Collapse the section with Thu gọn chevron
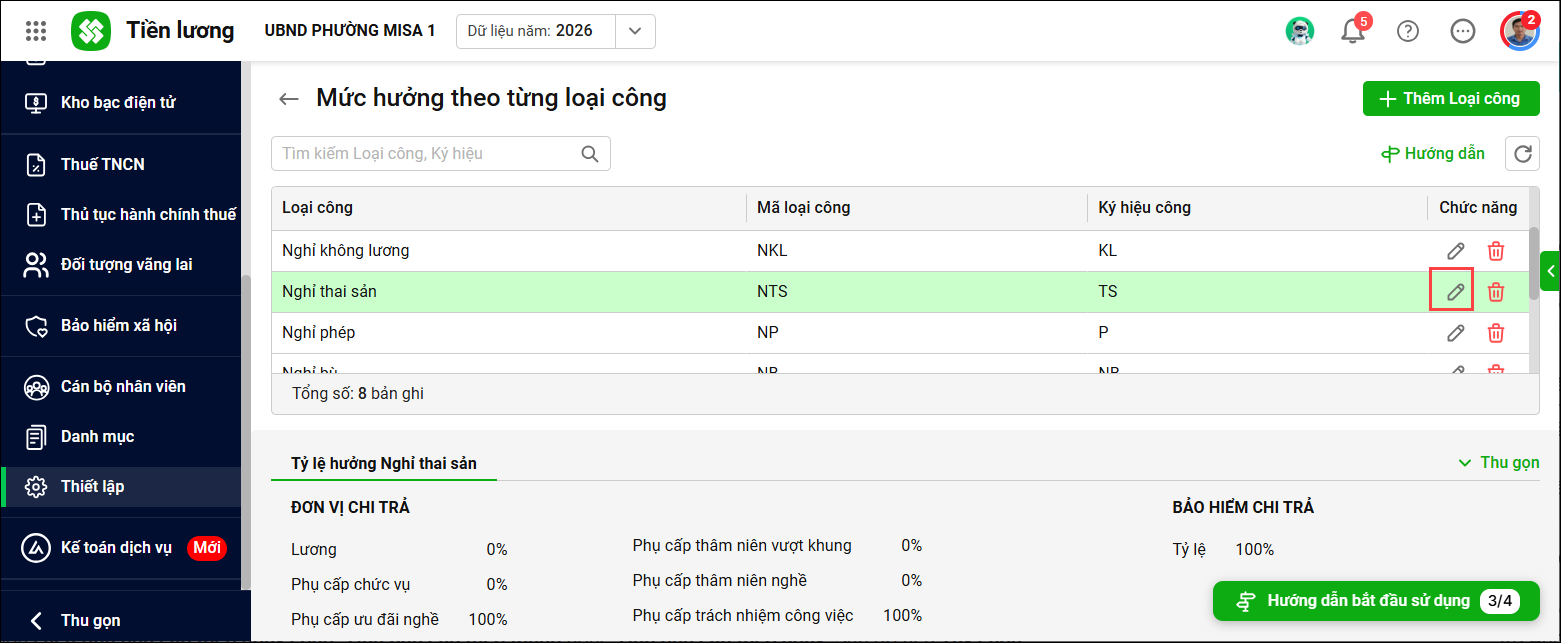 click(1498, 462)
